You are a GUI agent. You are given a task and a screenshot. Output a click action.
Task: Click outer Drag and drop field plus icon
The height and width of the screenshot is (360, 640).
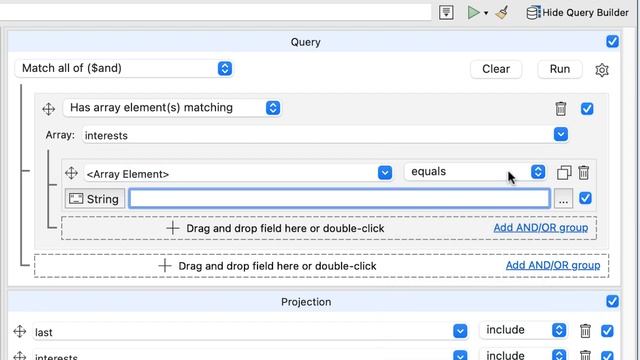tap(165, 265)
